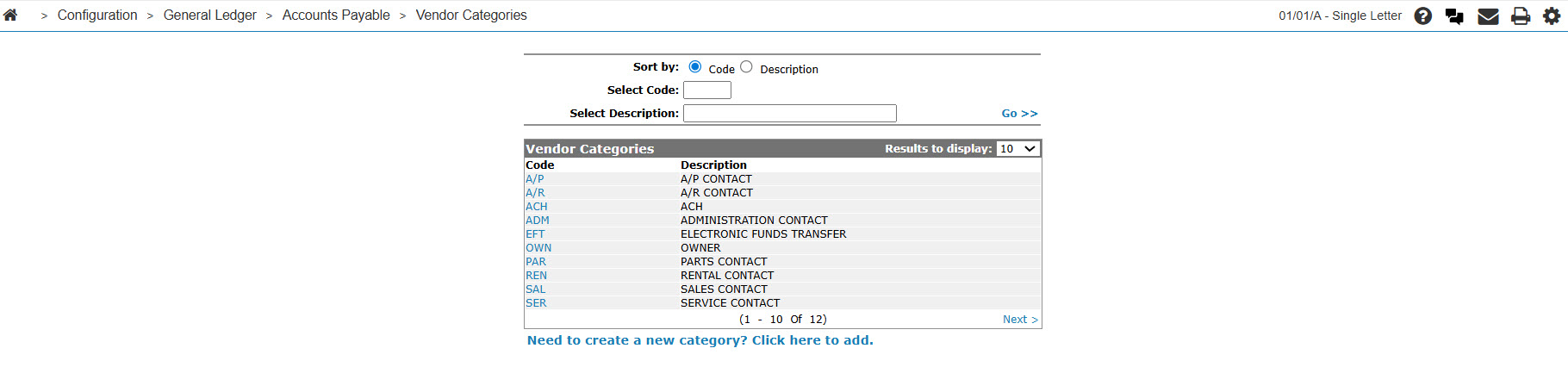The width and height of the screenshot is (1568, 367).
Task: Click the Go >> link
Action: (x=1019, y=114)
